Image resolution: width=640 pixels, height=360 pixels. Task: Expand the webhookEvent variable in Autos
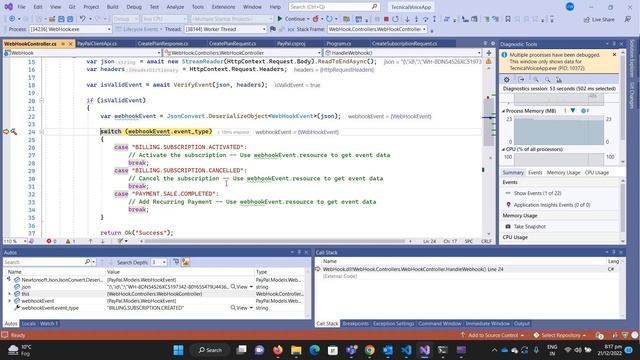click(10, 301)
